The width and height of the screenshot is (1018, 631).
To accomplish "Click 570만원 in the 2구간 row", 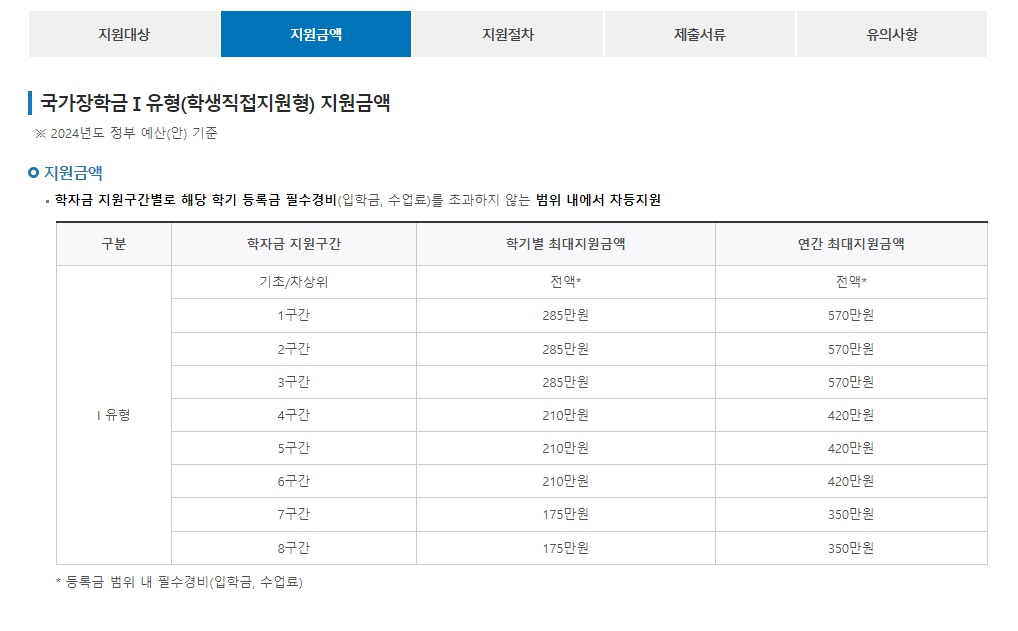I will (851, 349).
